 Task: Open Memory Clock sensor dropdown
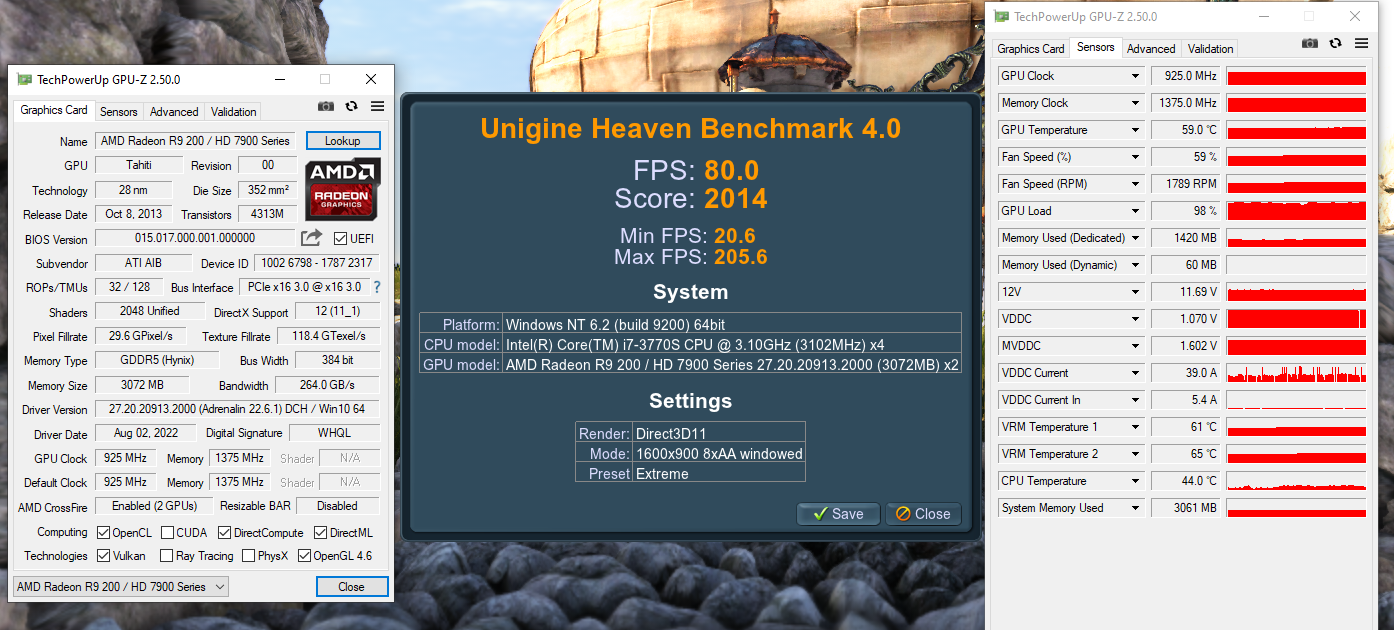coord(1135,103)
